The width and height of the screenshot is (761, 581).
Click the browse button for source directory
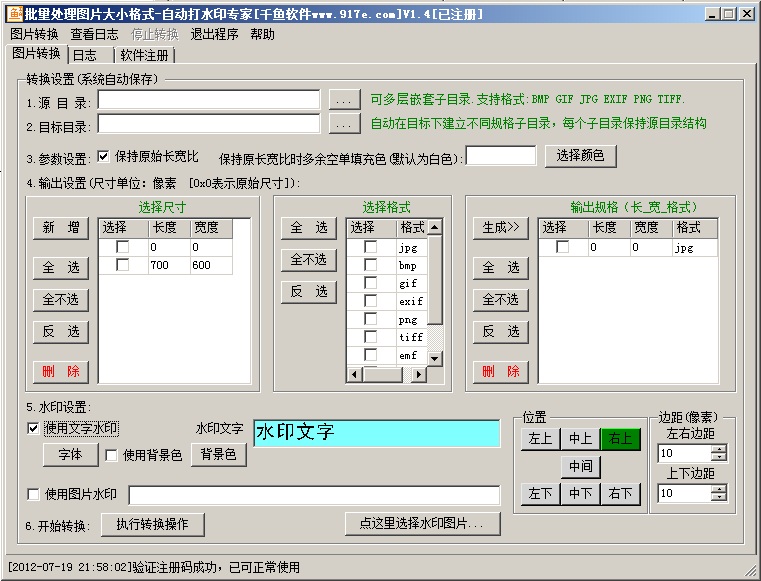click(344, 100)
